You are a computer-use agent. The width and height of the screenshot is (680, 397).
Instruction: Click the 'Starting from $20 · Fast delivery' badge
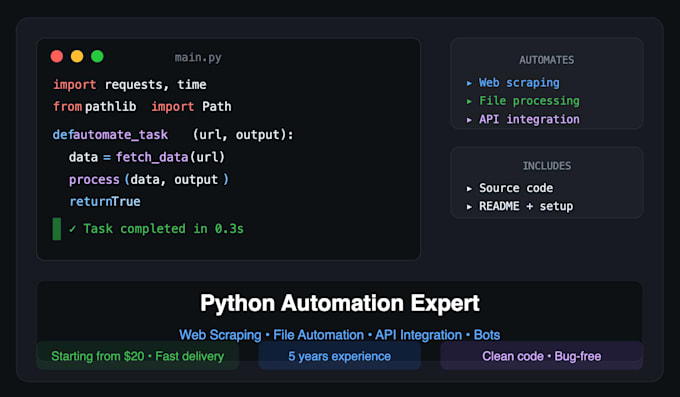(x=137, y=356)
